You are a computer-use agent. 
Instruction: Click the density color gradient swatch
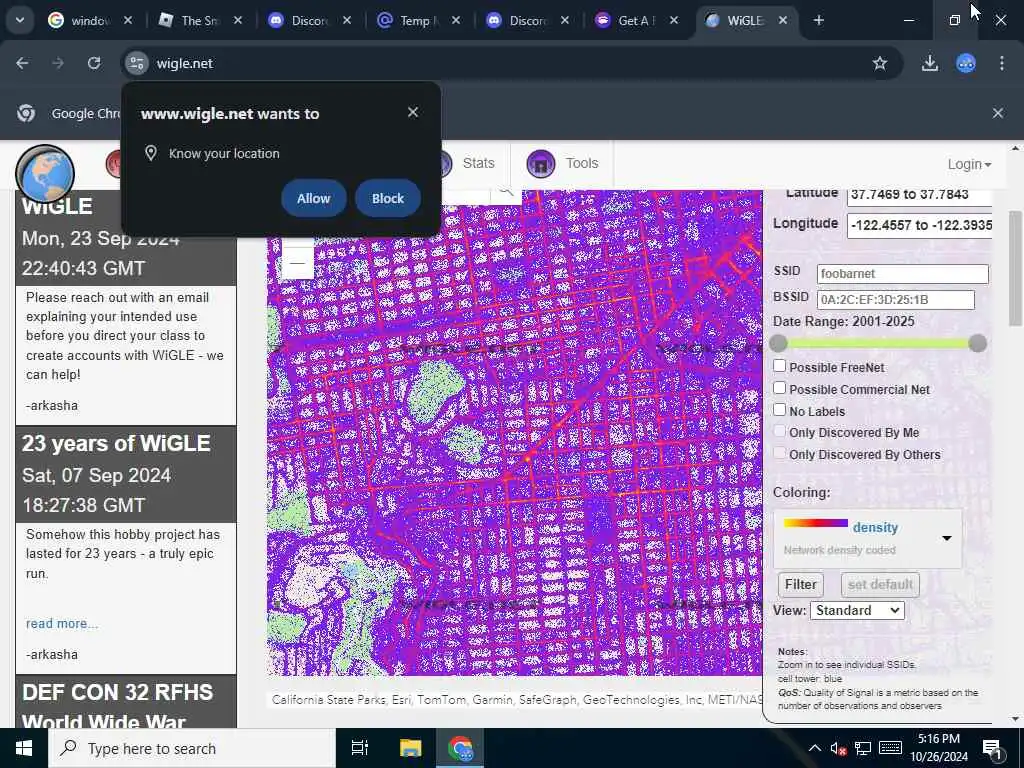click(x=816, y=523)
